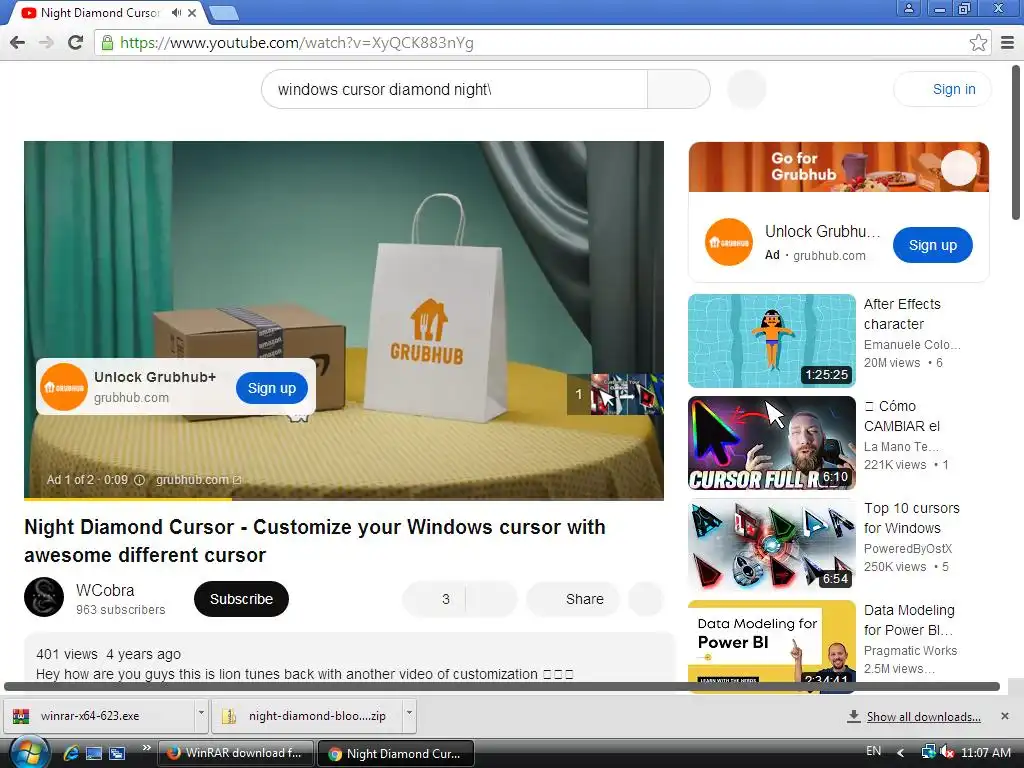Image resolution: width=1024 pixels, height=768 pixels.
Task: Mute the tab via speaker icon
Action: pos(176,12)
